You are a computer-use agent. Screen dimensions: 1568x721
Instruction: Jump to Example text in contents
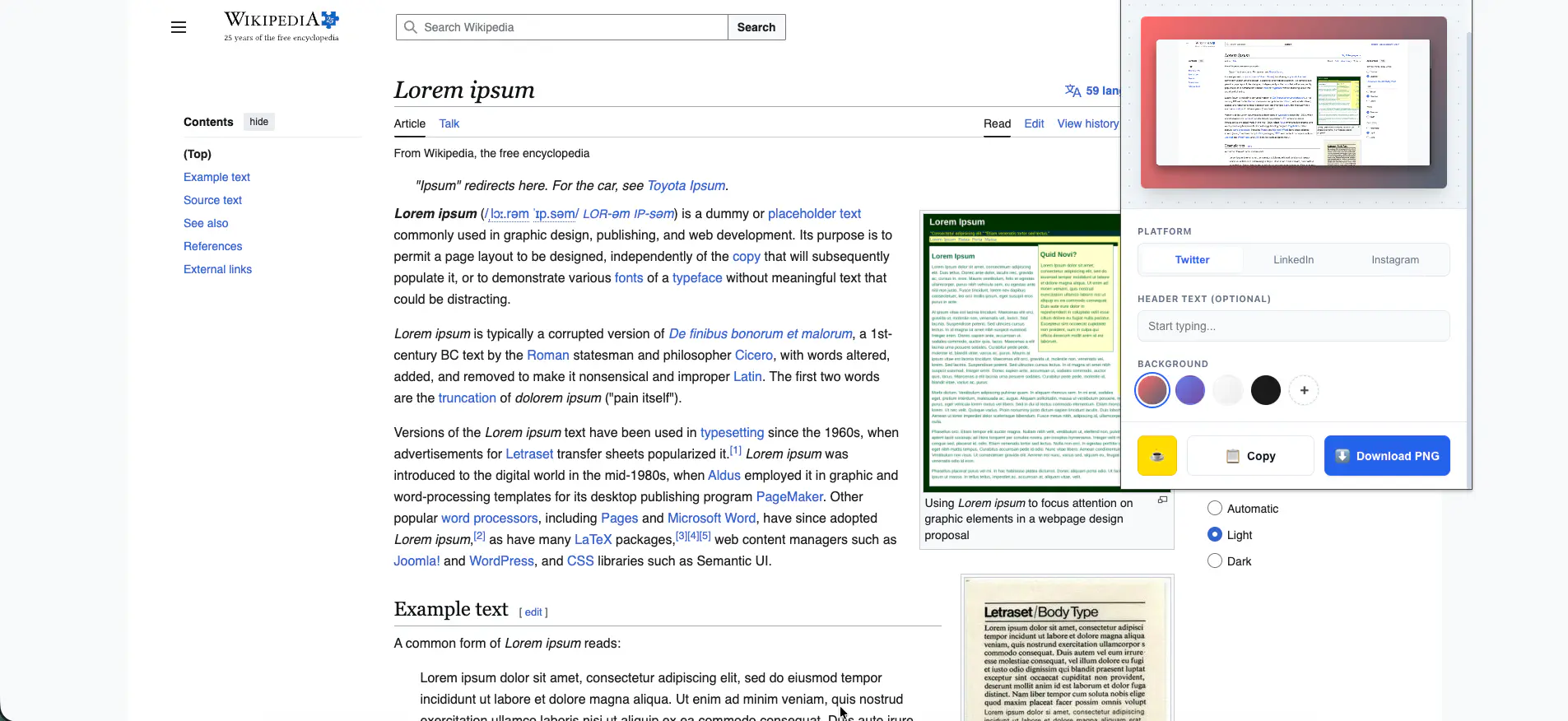tap(216, 177)
